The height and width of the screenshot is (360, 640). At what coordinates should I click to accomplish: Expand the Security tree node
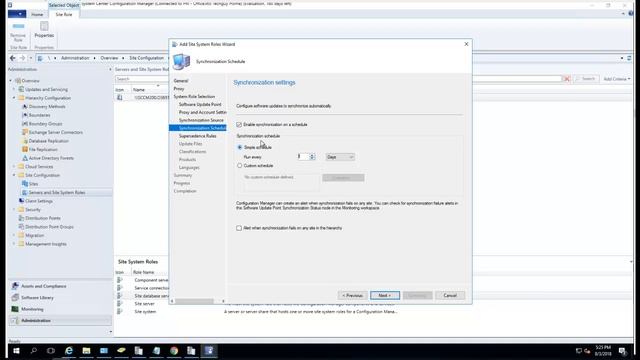[14, 209]
